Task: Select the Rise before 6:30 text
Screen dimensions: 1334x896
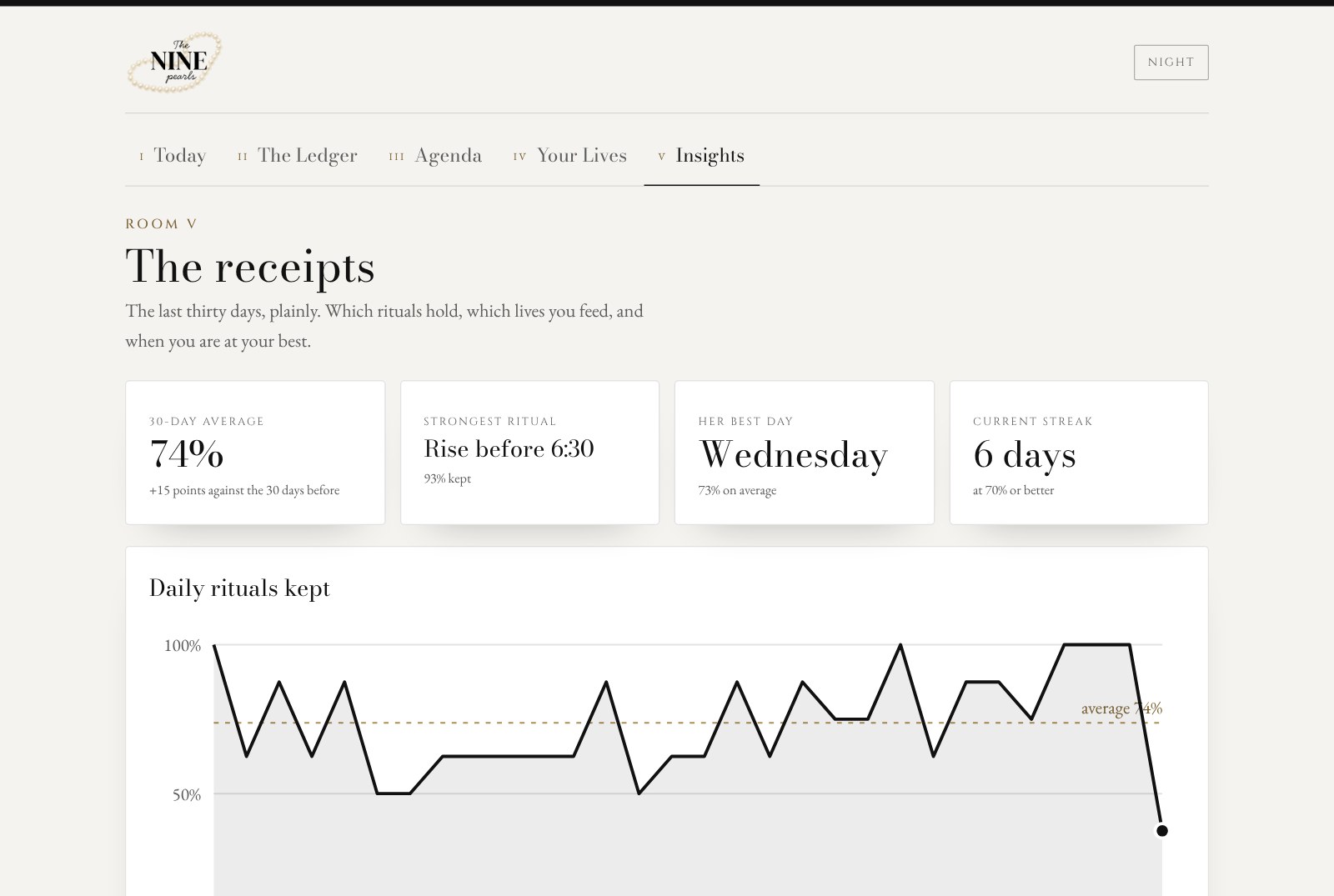Action: (509, 449)
